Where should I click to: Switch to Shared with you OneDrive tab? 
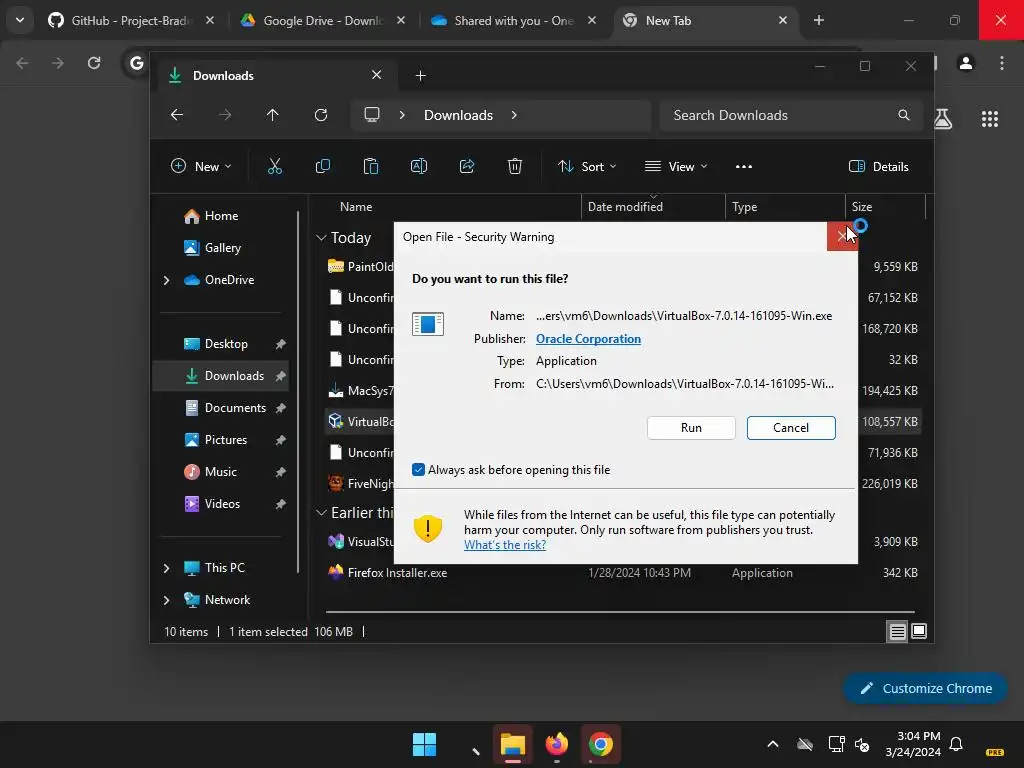point(513,21)
